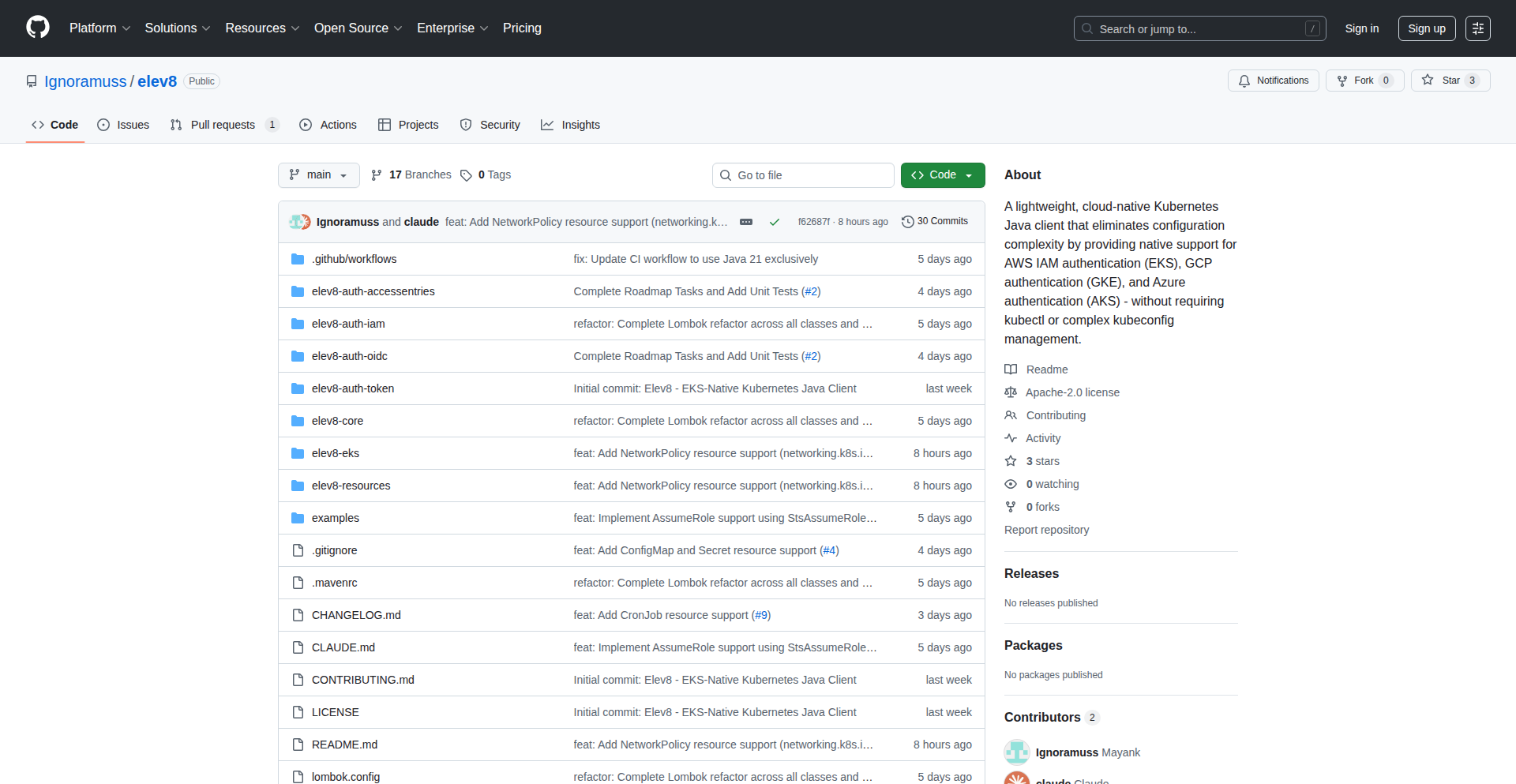Select the Contributing people icon
The image size is (1516, 784).
point(1011,415)
